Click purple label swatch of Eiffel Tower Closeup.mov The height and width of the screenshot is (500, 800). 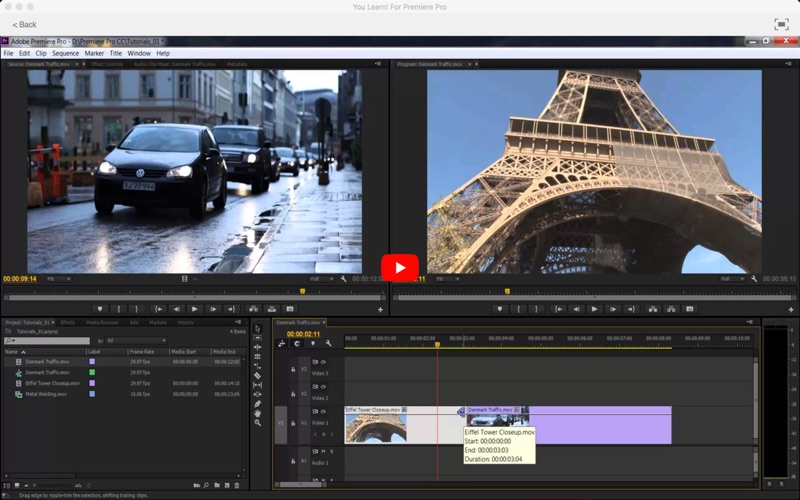92,383
